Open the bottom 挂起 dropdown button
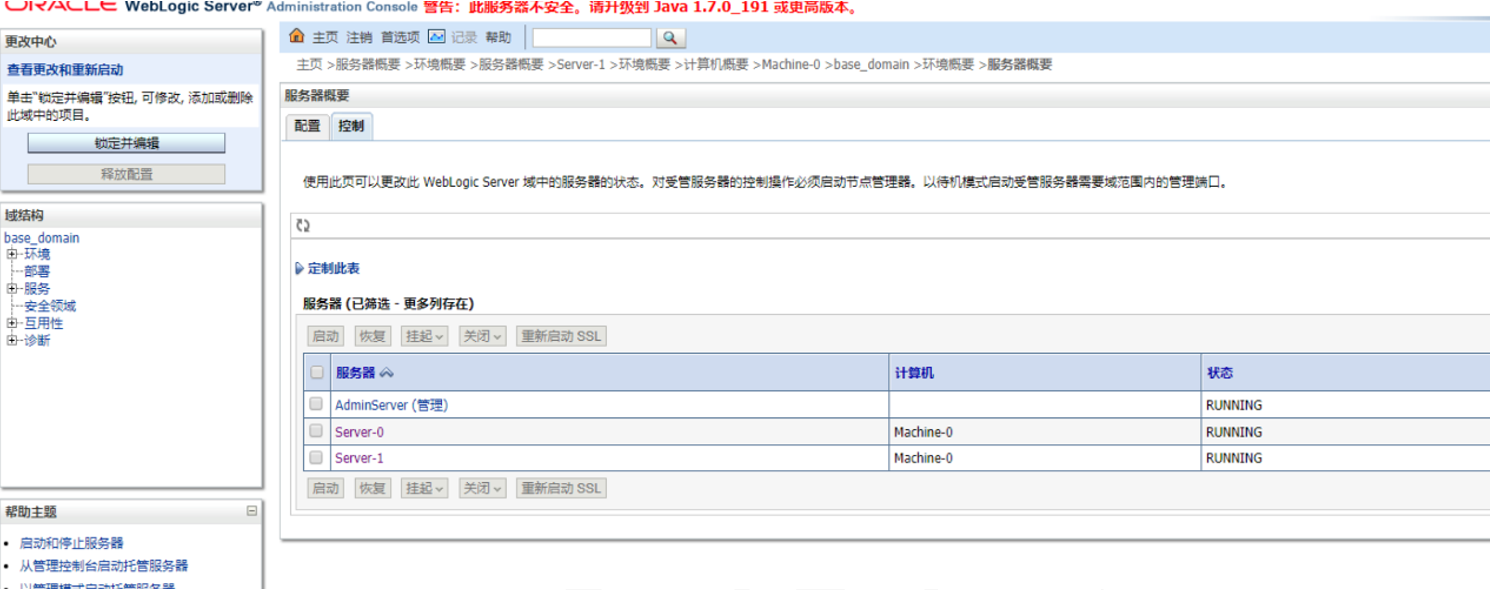The width and height of the screenshot is (1490, 590). click(x=424, y=488)
